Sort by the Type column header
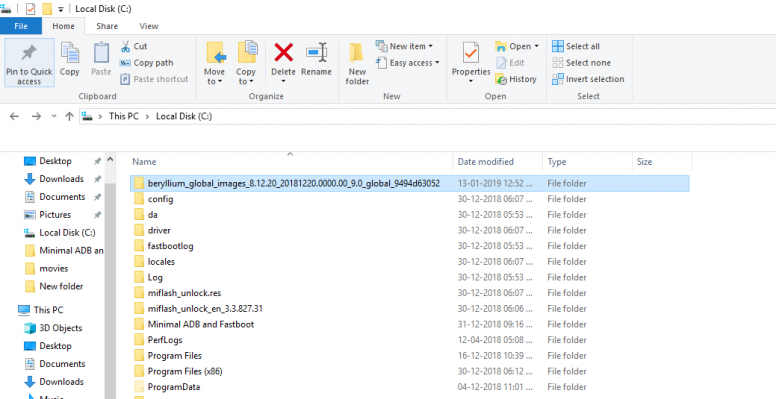The width and height of the screenshot is (776, 399). pyautogui.click(x=557, y=162)
